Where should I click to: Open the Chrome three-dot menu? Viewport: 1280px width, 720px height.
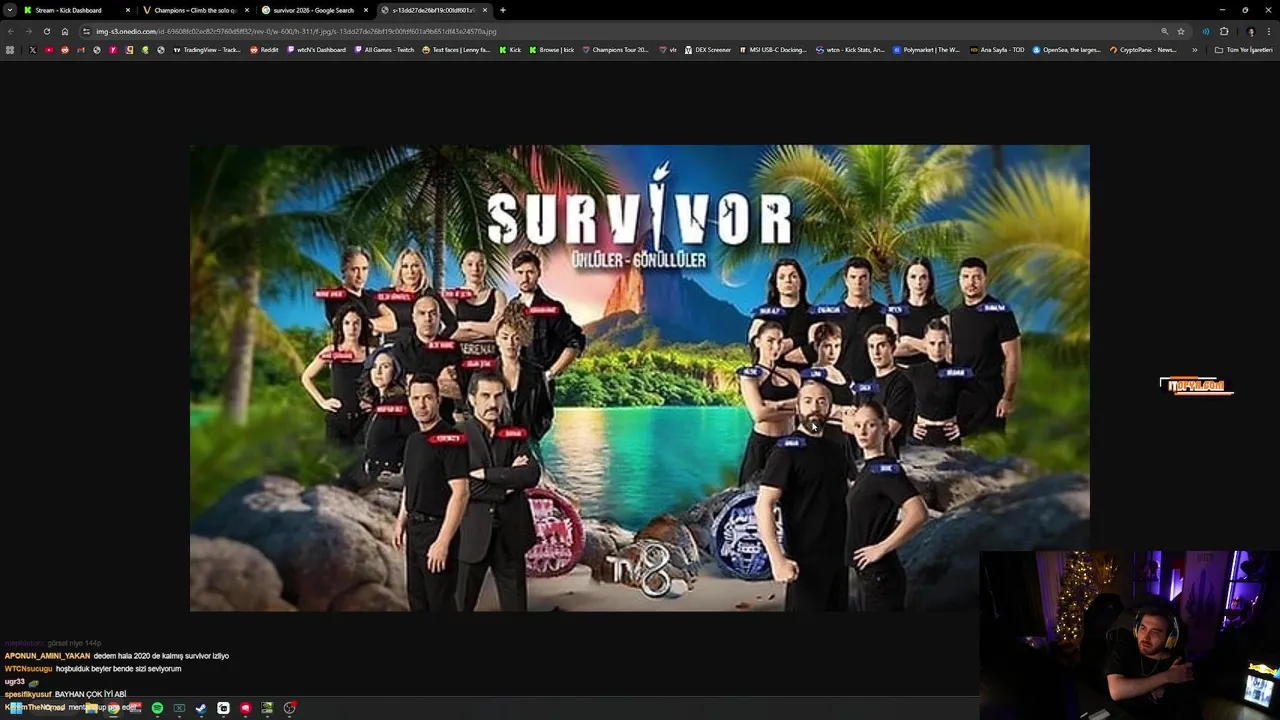click(1269, 31)
